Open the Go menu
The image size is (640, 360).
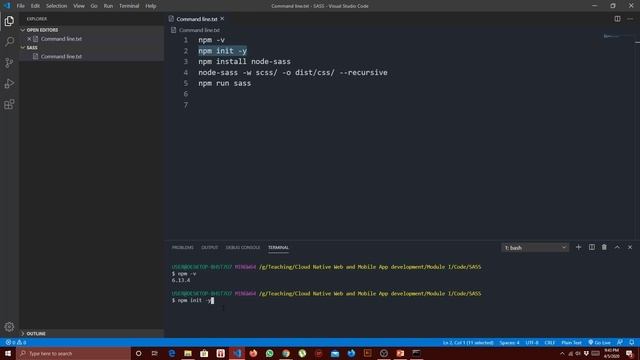click(94, 6)
